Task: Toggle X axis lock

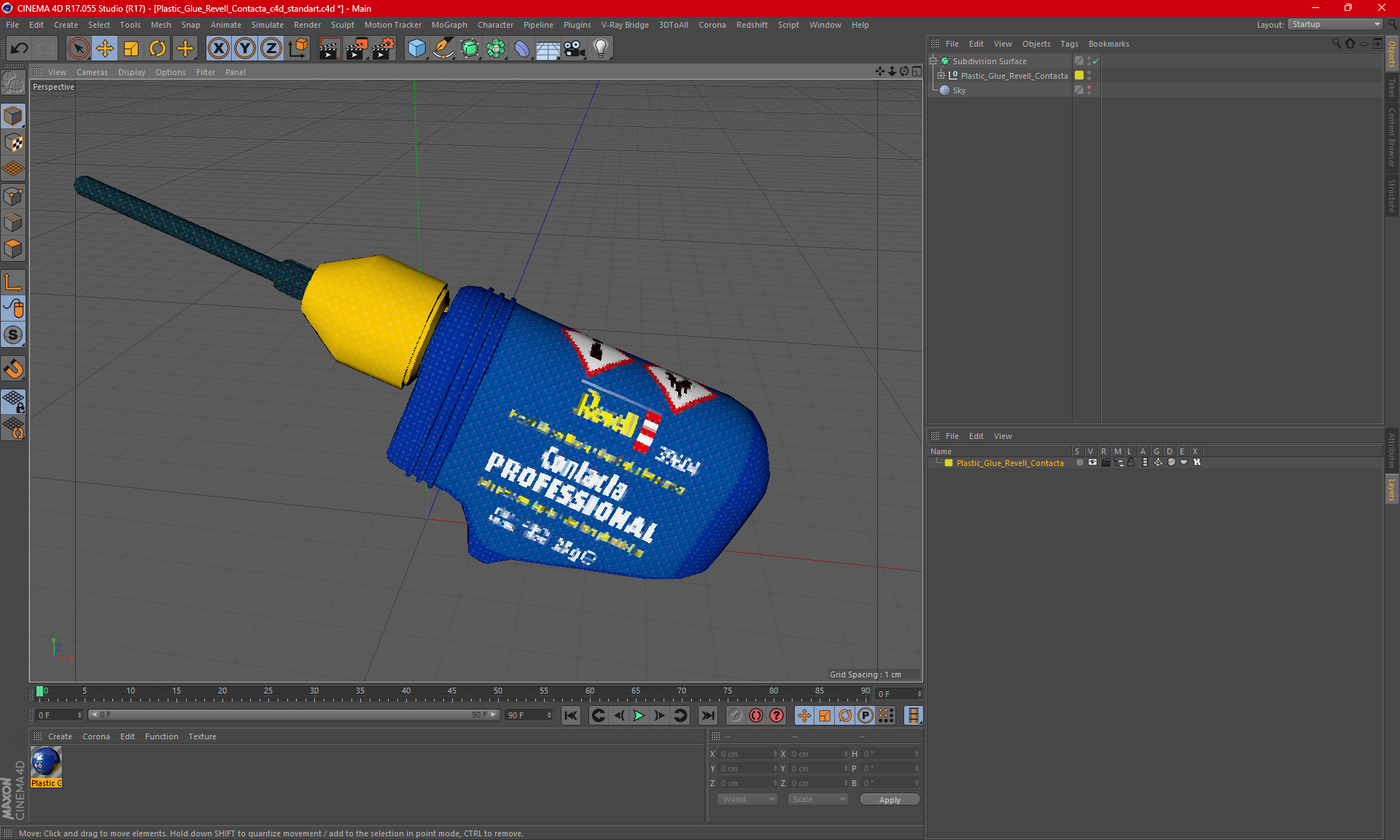Action: tap(218, 49)
